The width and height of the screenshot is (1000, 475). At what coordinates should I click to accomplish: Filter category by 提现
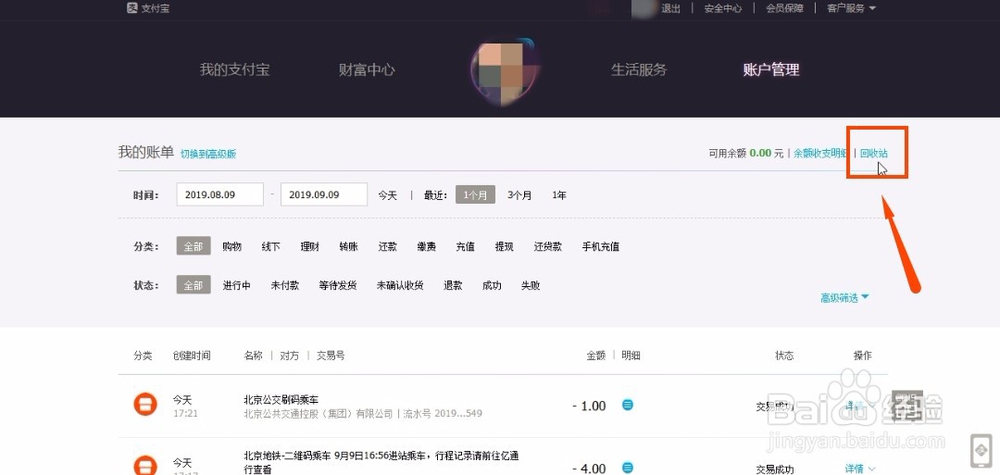[504, 247]
